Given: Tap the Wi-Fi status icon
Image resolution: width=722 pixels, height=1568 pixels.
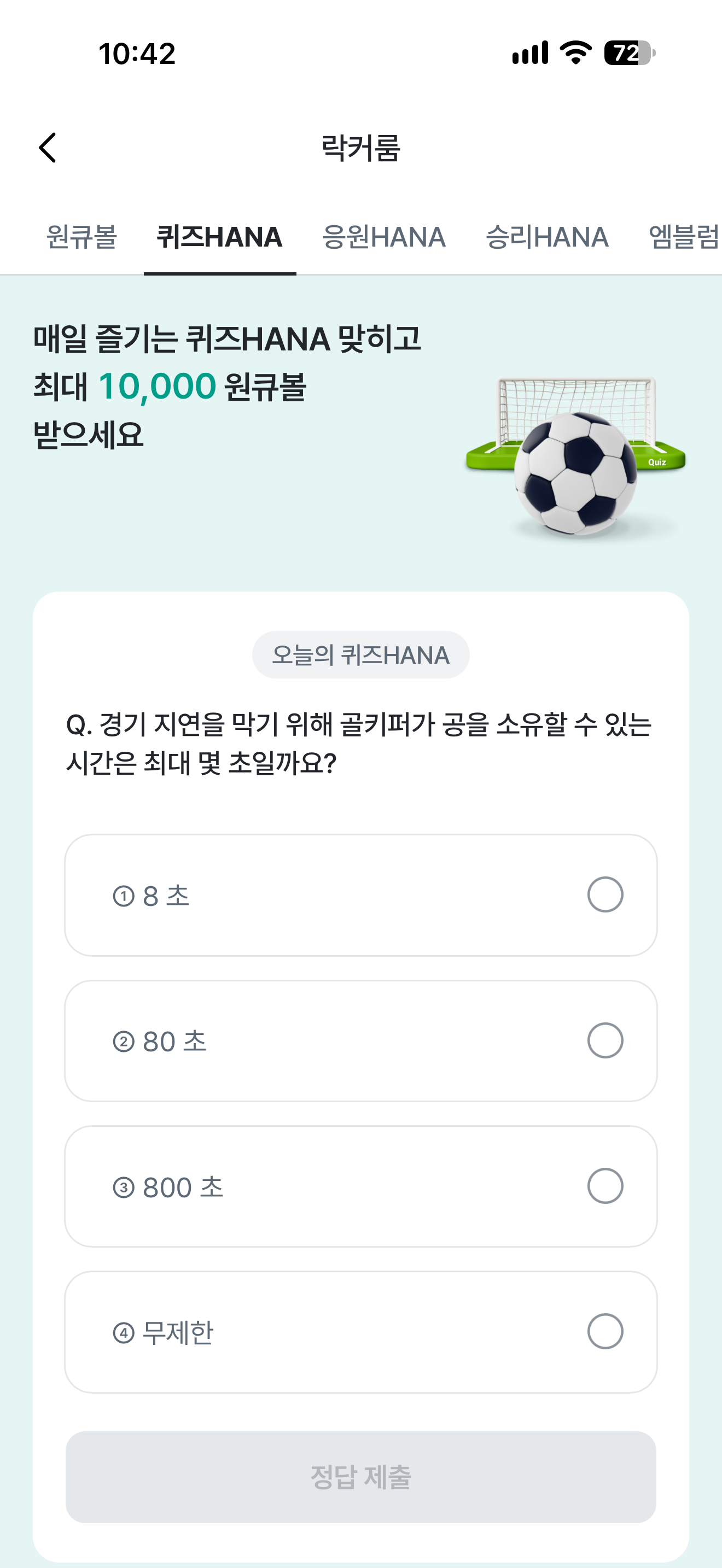Looking at the screenshot, I should coord(576,53).
